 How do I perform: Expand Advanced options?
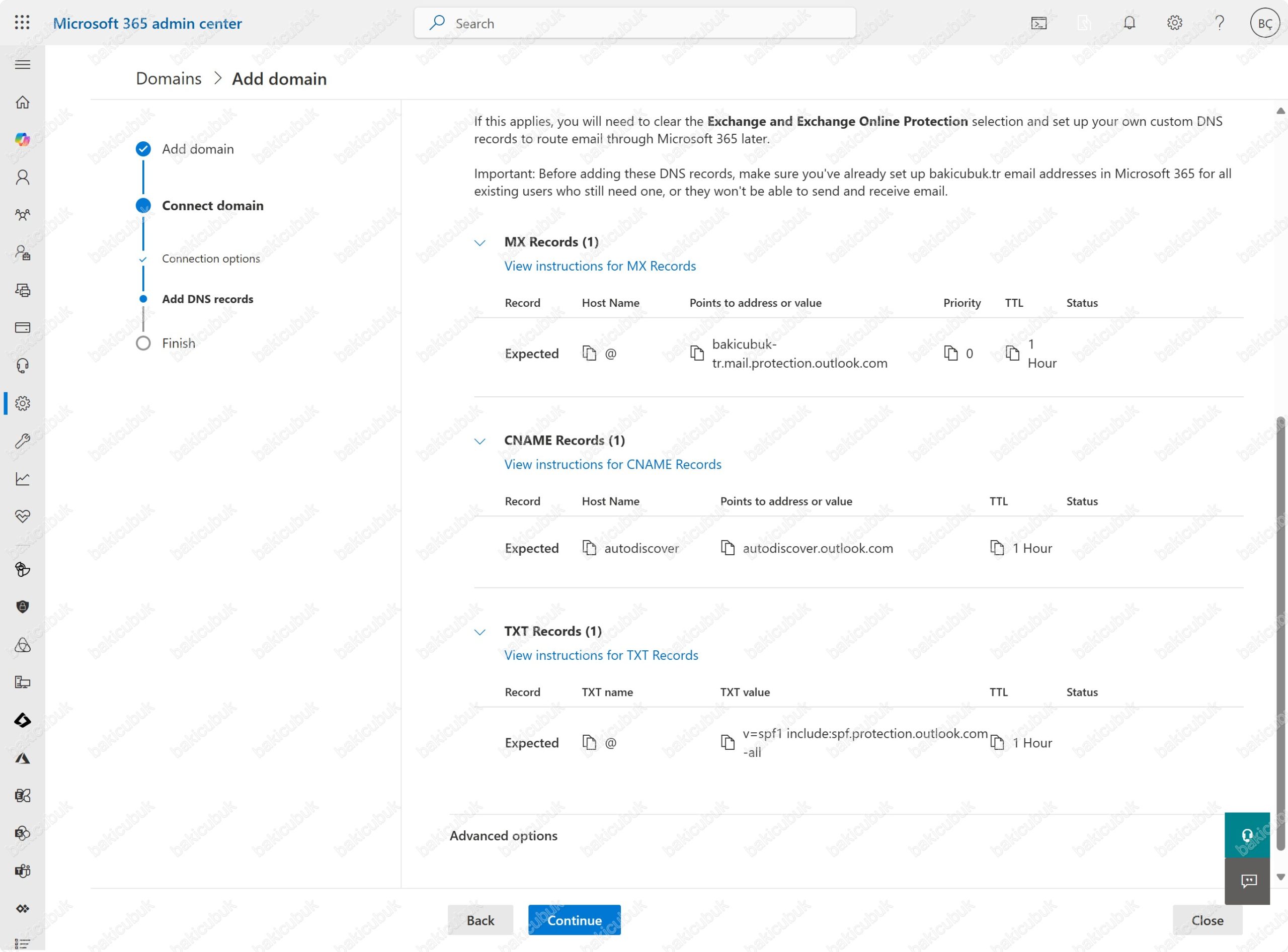(503, 836)
